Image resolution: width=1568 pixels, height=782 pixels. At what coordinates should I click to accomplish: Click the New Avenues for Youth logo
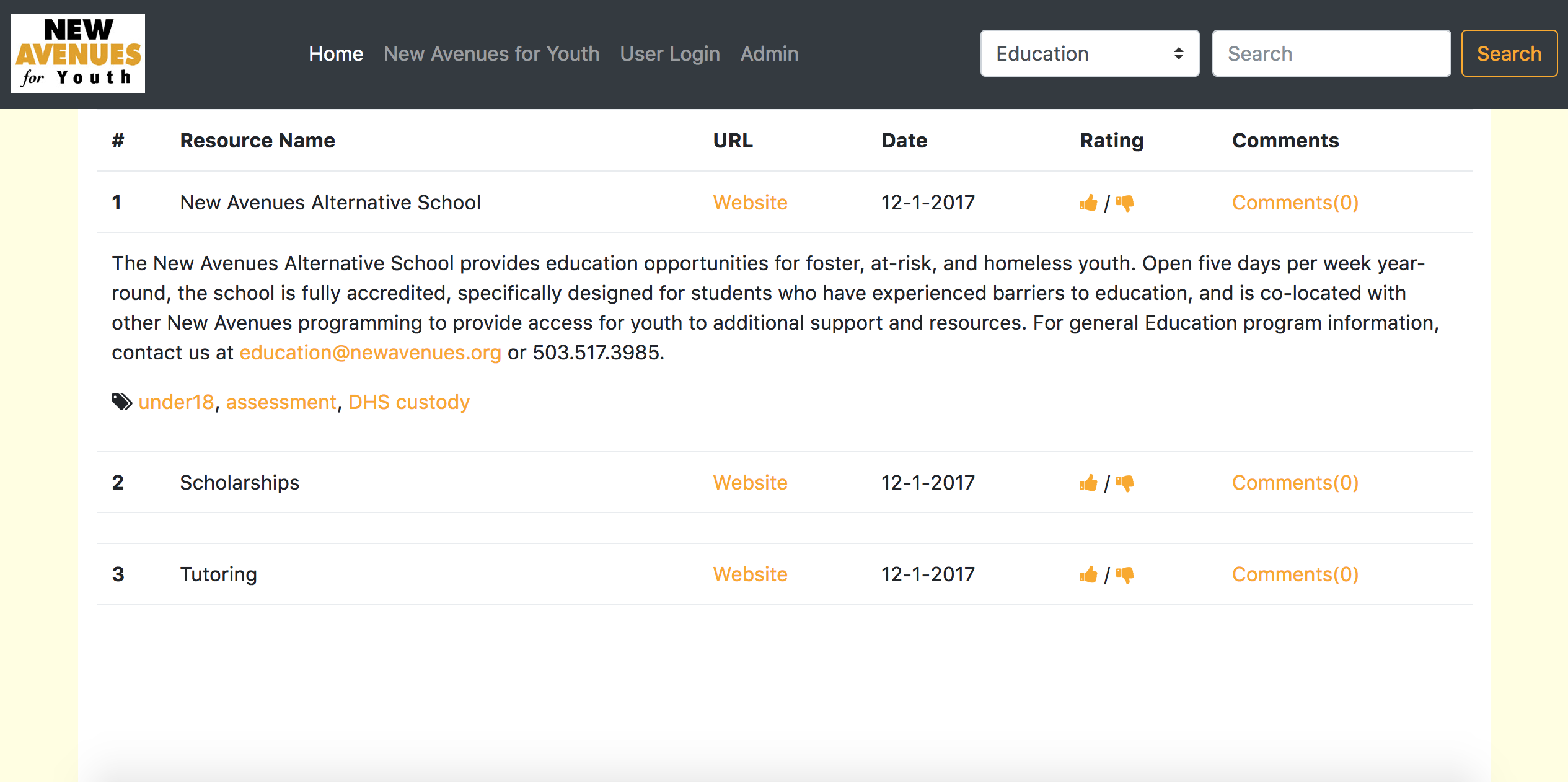click(78, 53)
